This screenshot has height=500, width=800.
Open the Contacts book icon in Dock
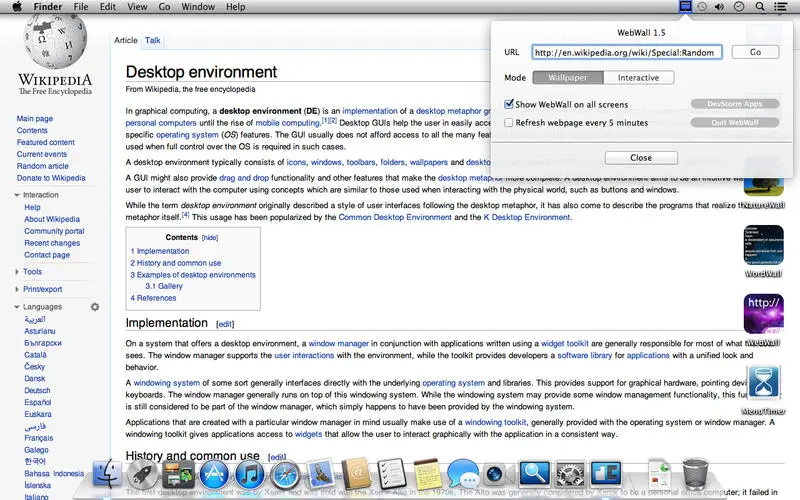(356, 474)
